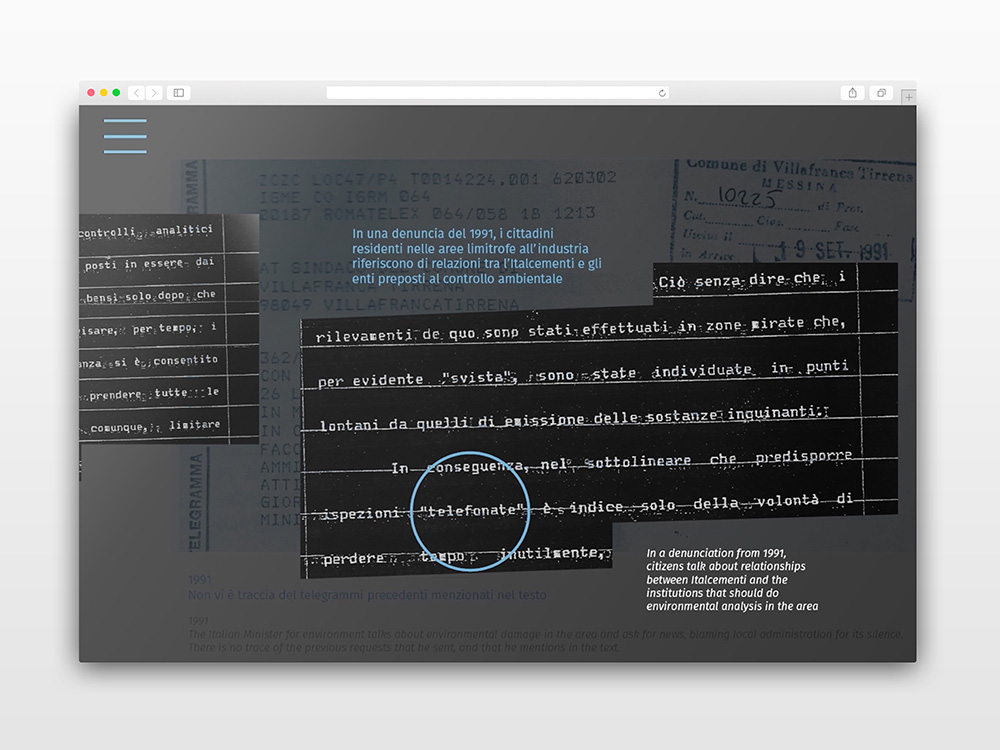The height and width of the screenshot is (750, 1000).
Task: Click the text "Non vi è traccia del telegrammi"
Action: click(x=367, y=595)
